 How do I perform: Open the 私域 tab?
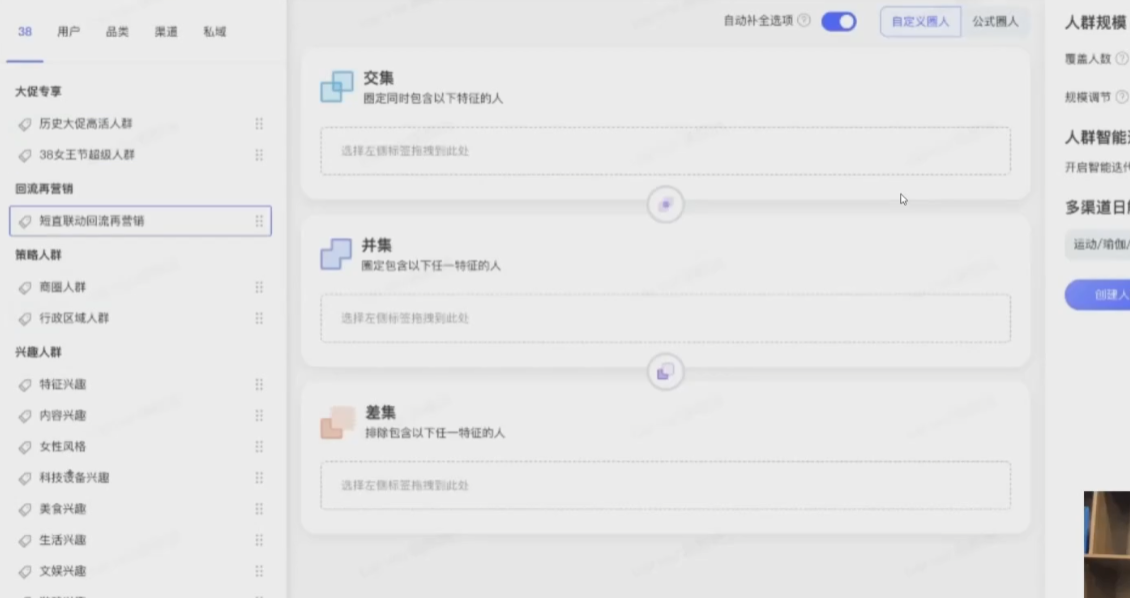click(x=214, y=32)
